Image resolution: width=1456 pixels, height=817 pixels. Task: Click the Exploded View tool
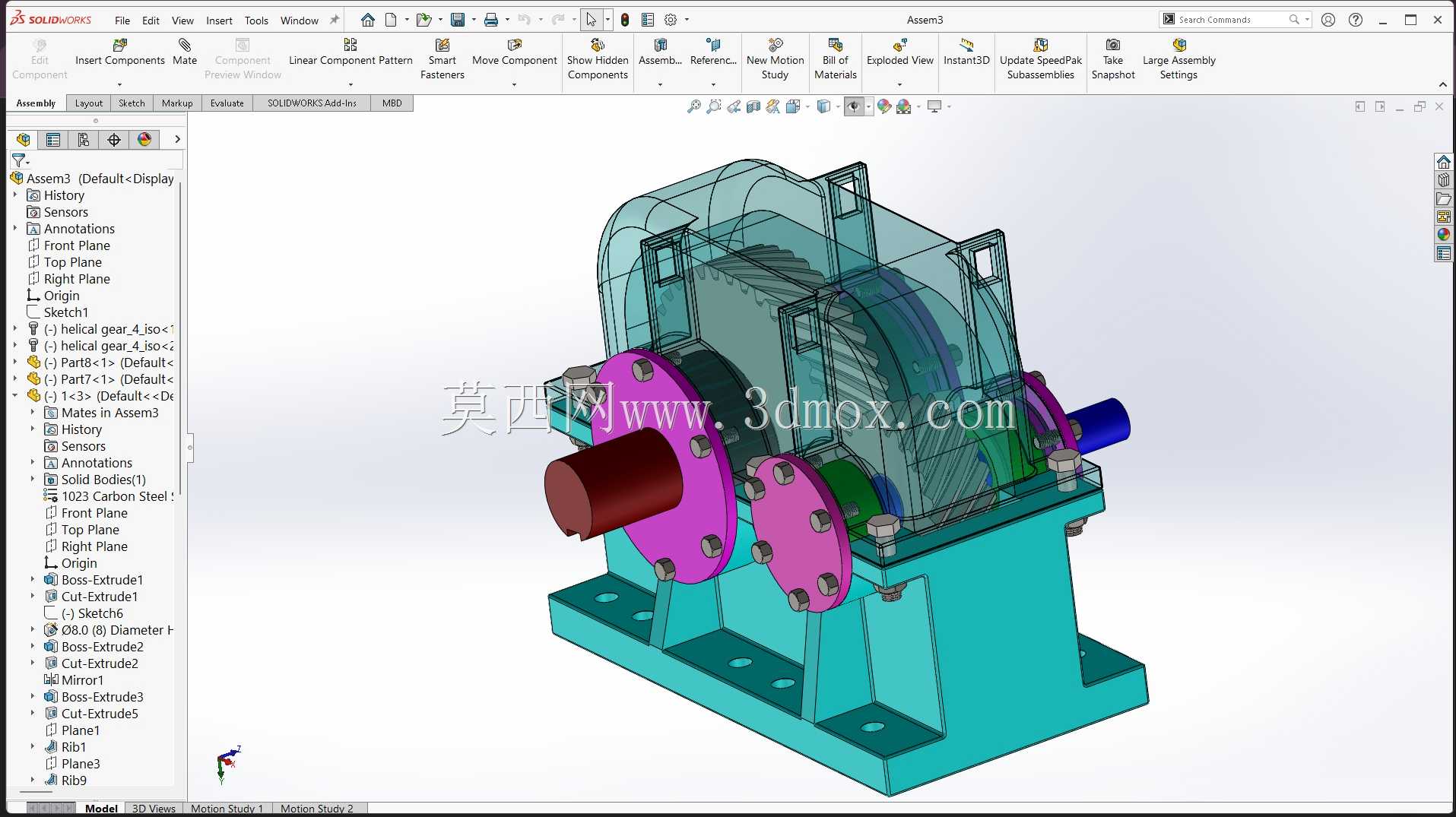click(x=899, y=52)
